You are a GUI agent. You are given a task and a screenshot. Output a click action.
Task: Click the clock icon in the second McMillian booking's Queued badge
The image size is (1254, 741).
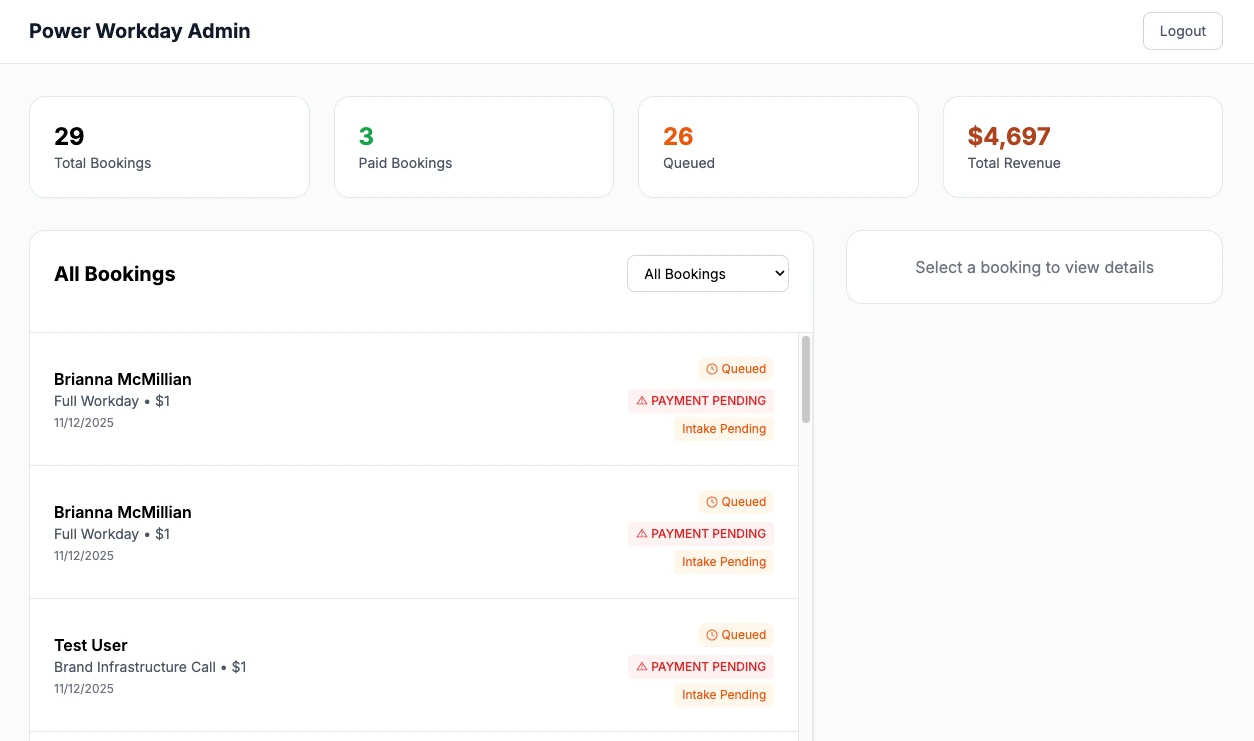[712, 502]
